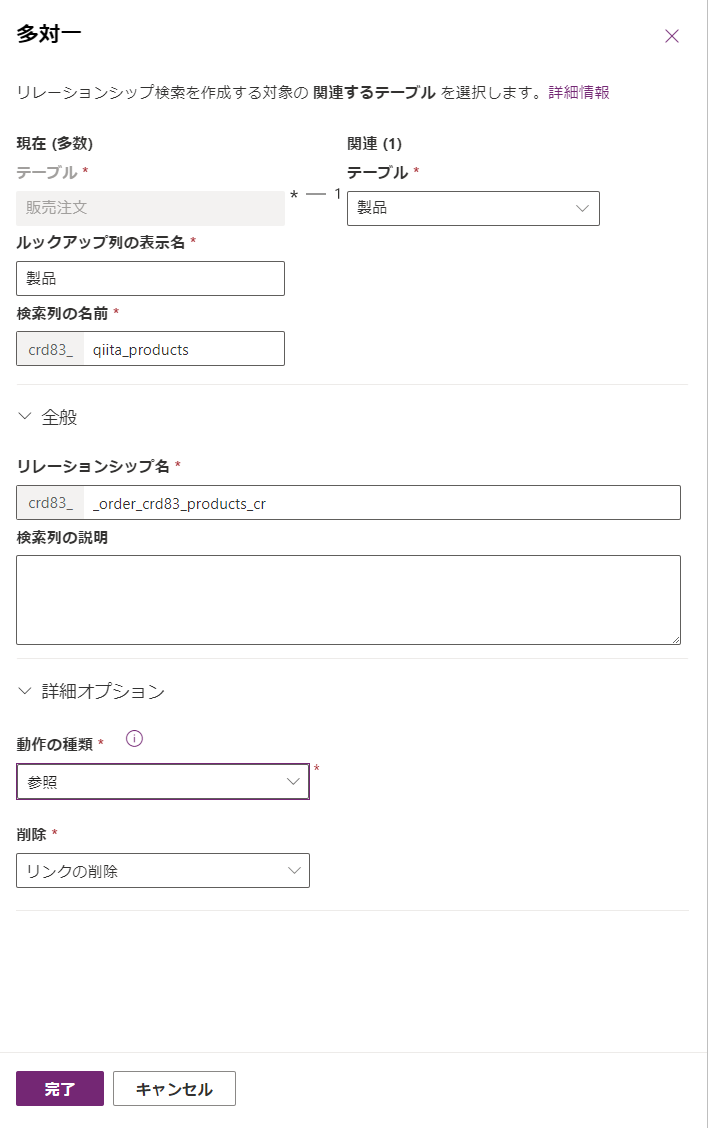Open the 動作の種類 dropdown showing 参照
Screen dimensions: 708x1128
tap(160, 781)
